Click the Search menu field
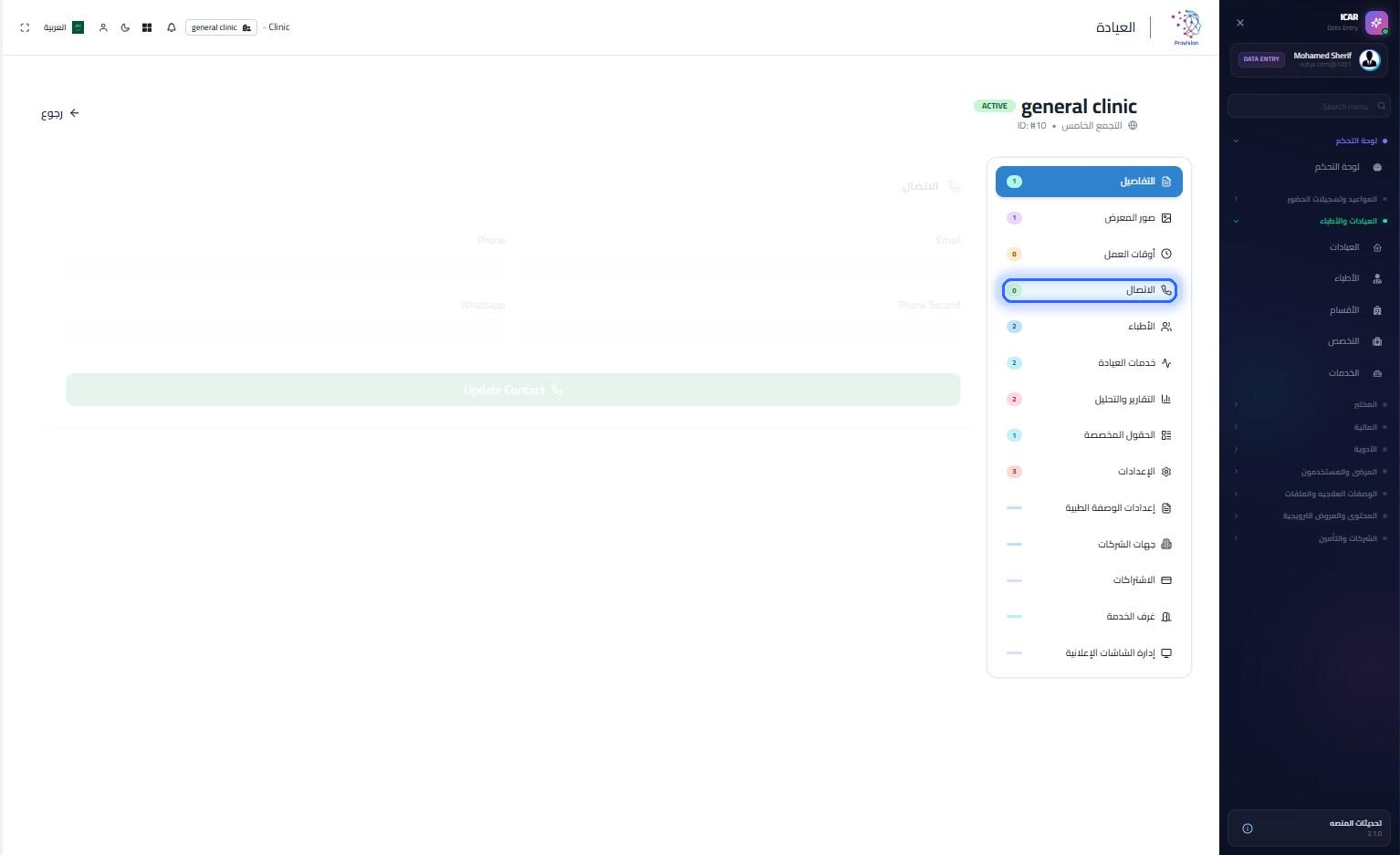The height and width of the screenshot is (855, 1400). pos(1309,107)
